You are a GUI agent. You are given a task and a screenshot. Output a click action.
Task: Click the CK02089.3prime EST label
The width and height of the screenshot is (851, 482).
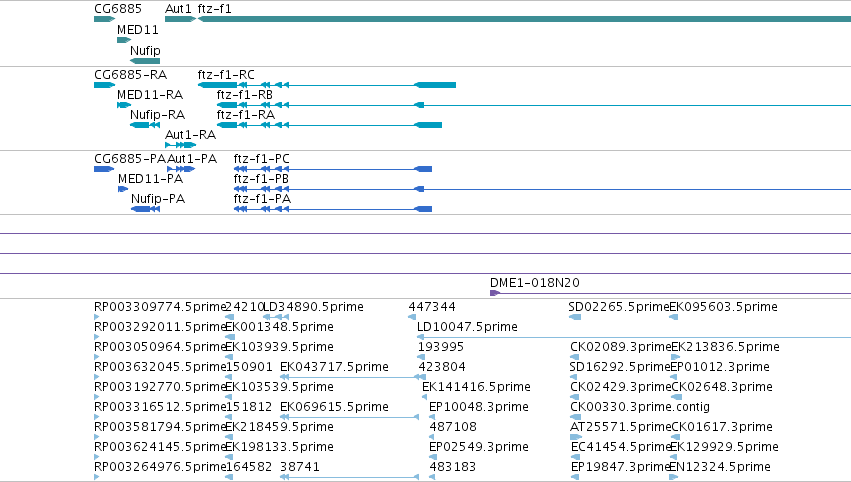click(x=621, y=347)
